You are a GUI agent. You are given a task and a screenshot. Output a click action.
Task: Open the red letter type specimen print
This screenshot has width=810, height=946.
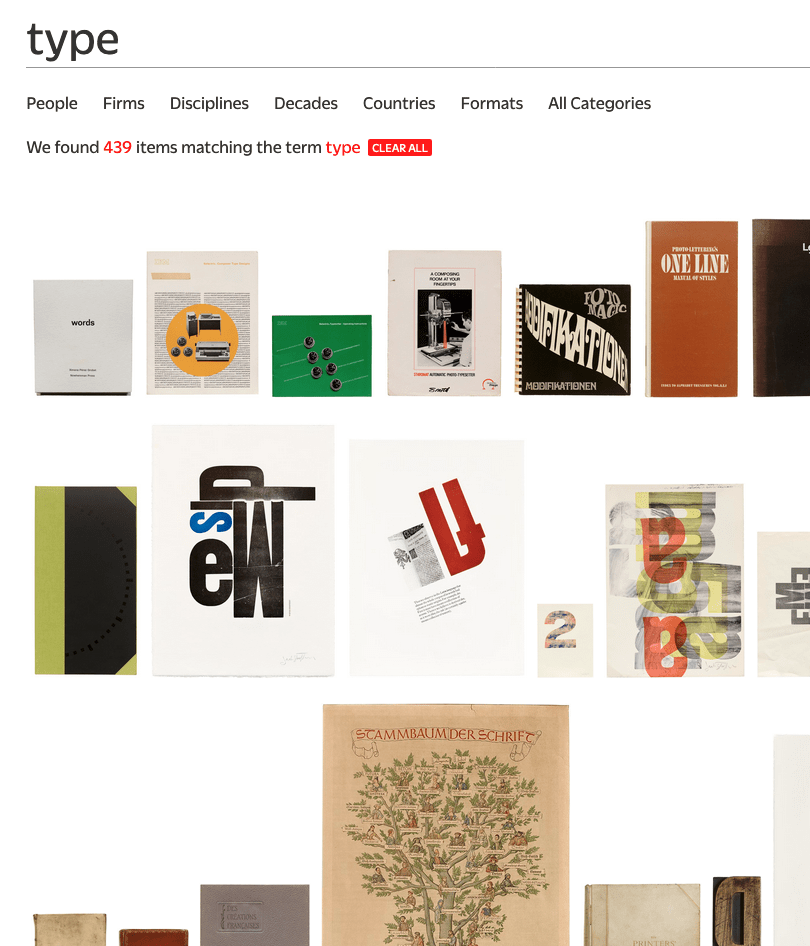437,558
